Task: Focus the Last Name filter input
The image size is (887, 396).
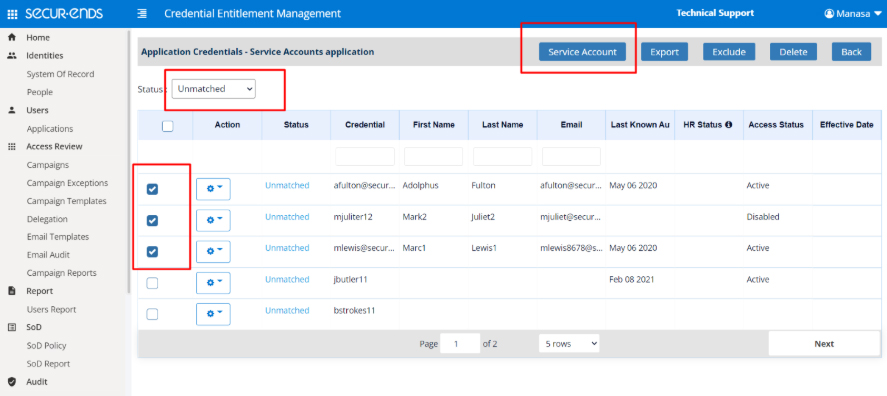Action: click(x=503, y=156)
